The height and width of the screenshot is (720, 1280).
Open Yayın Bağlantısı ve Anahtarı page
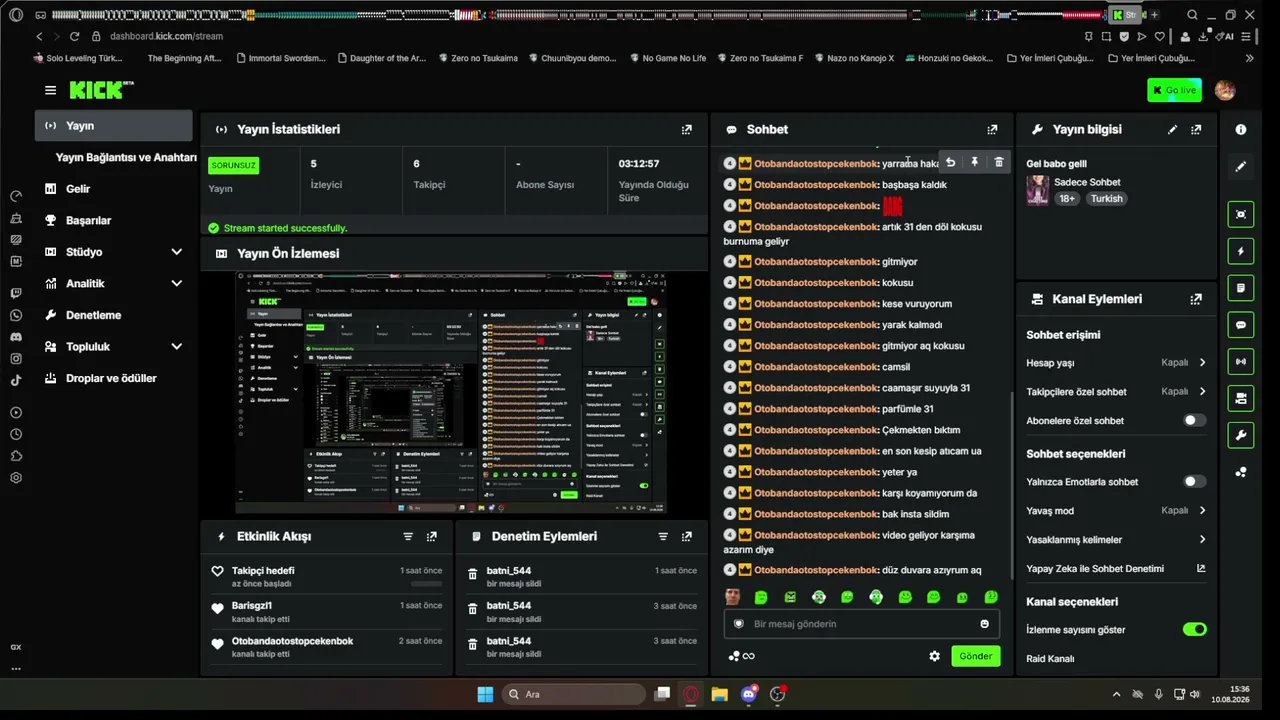point(126,157)
